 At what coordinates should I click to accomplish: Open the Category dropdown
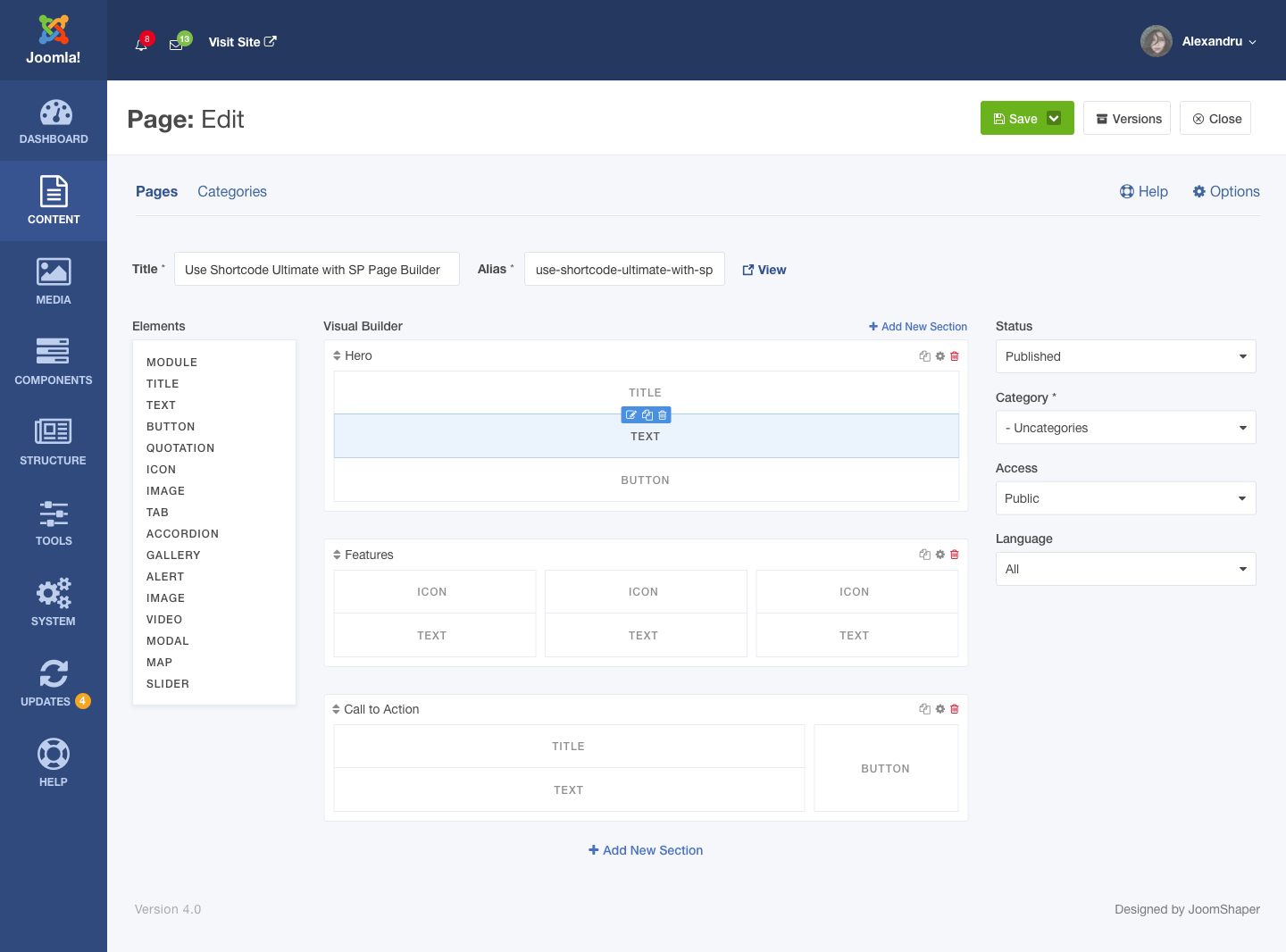1125,428
